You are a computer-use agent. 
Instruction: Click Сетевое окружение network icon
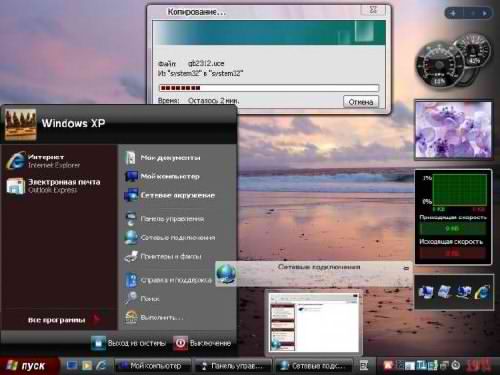tap(131, 195)
